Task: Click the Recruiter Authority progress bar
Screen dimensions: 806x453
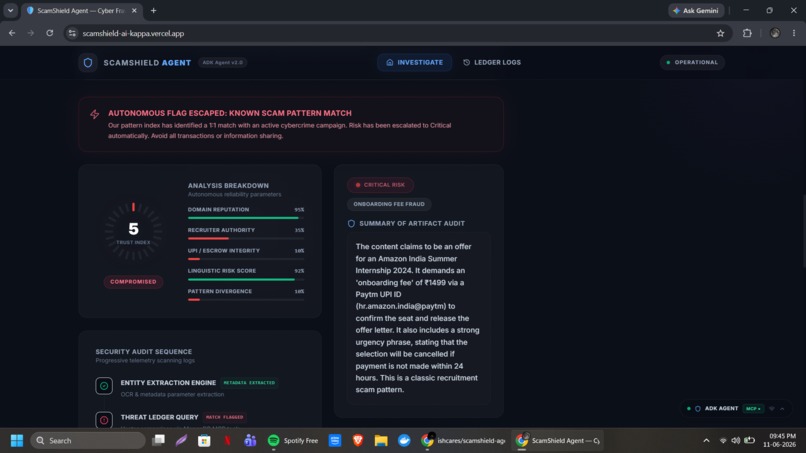Action: pyautogui.click(x=246, y=238)
